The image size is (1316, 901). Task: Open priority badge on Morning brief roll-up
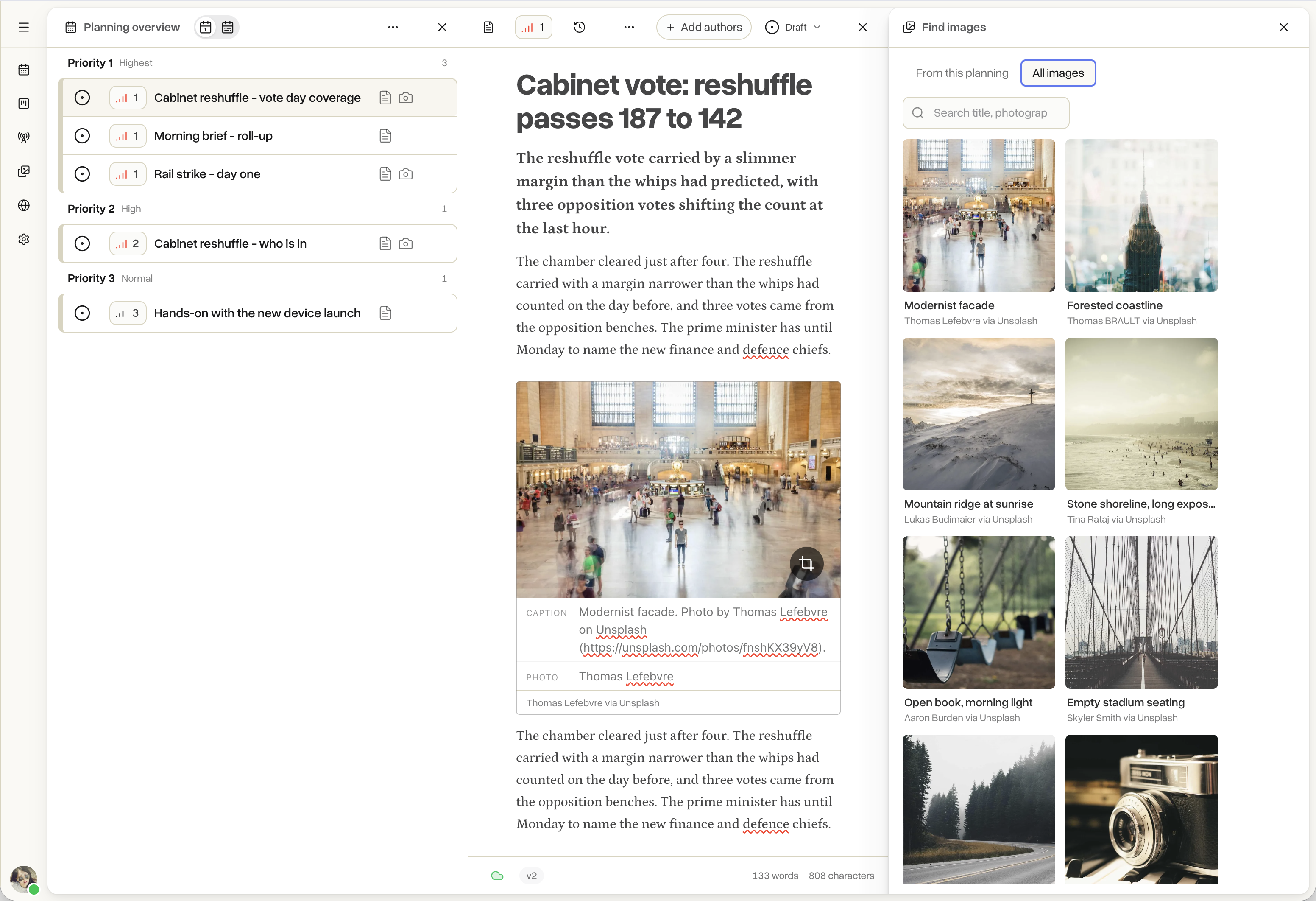click(128, 136)
